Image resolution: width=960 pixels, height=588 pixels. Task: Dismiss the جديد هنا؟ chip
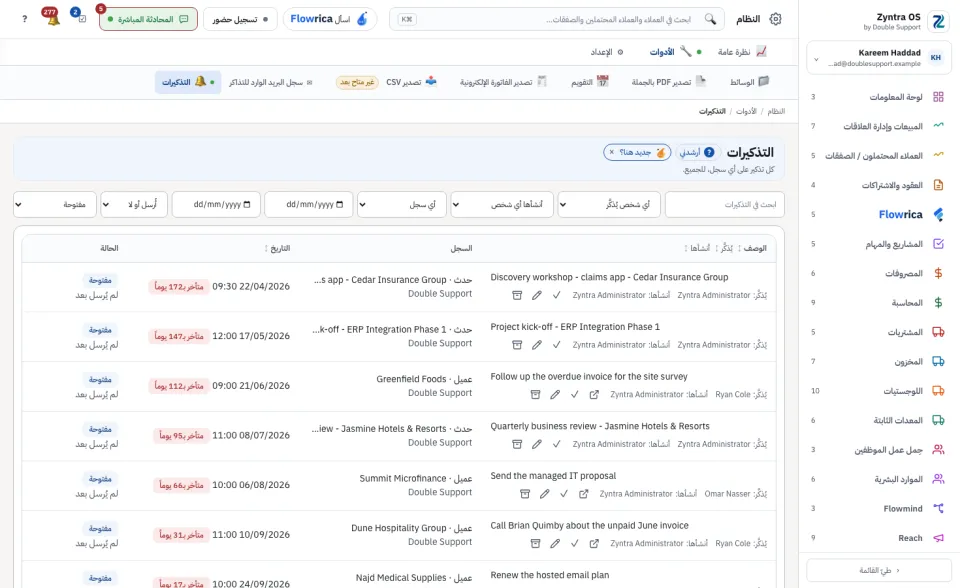pyautogui.click(x=612, y=152)
